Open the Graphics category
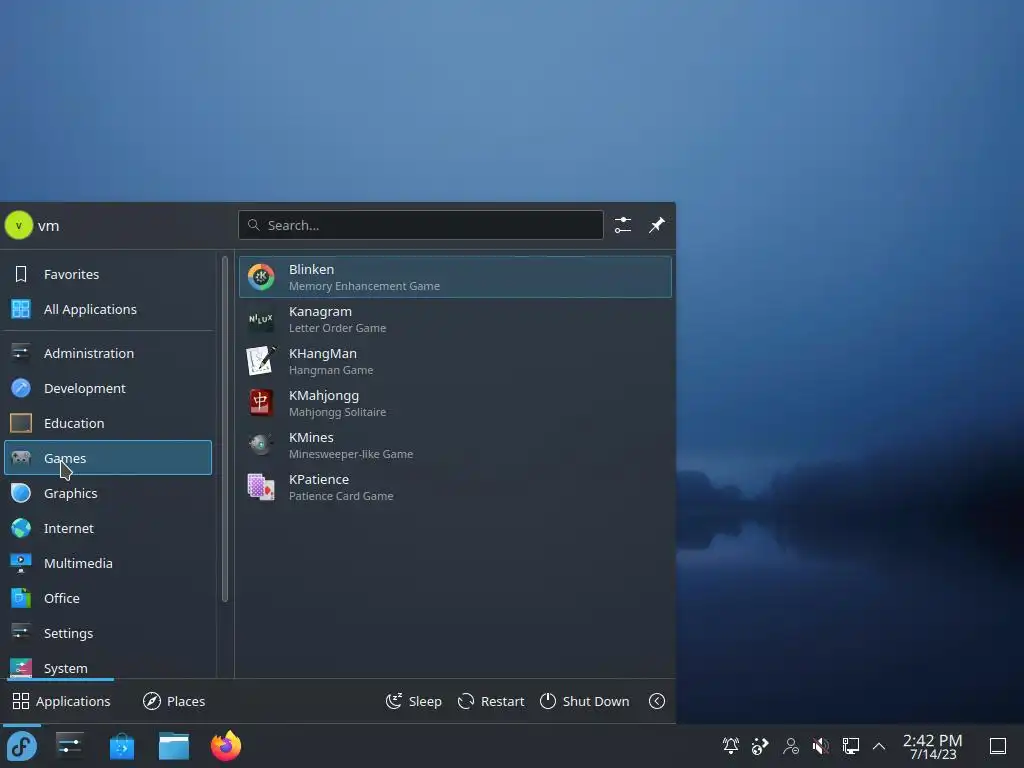This screenshot has height=768, width=1024. pyautogui.click(x=108, y=493)
